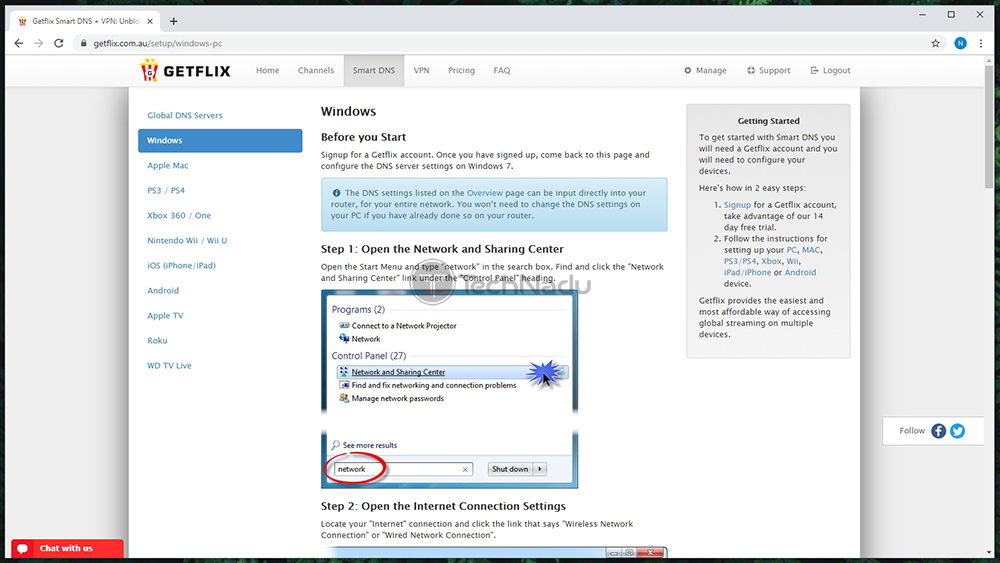
Task: Open the Pricing page
Action: [x=461, y=71]
